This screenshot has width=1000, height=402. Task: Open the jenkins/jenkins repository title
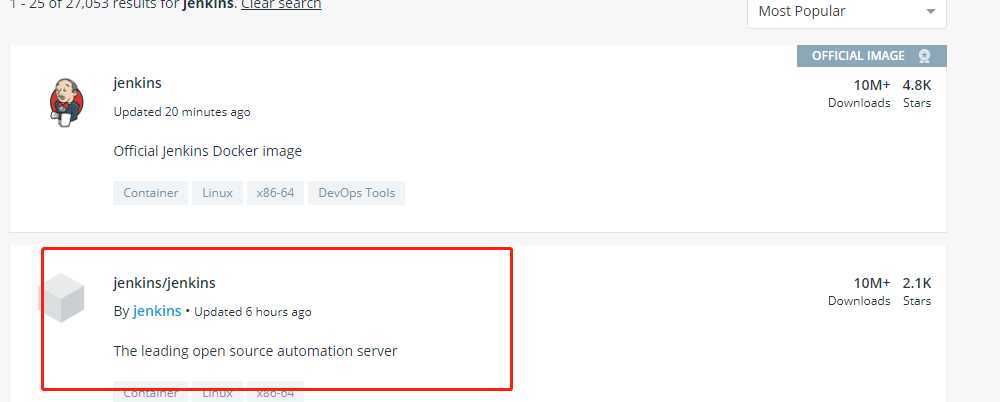point(165,283)
